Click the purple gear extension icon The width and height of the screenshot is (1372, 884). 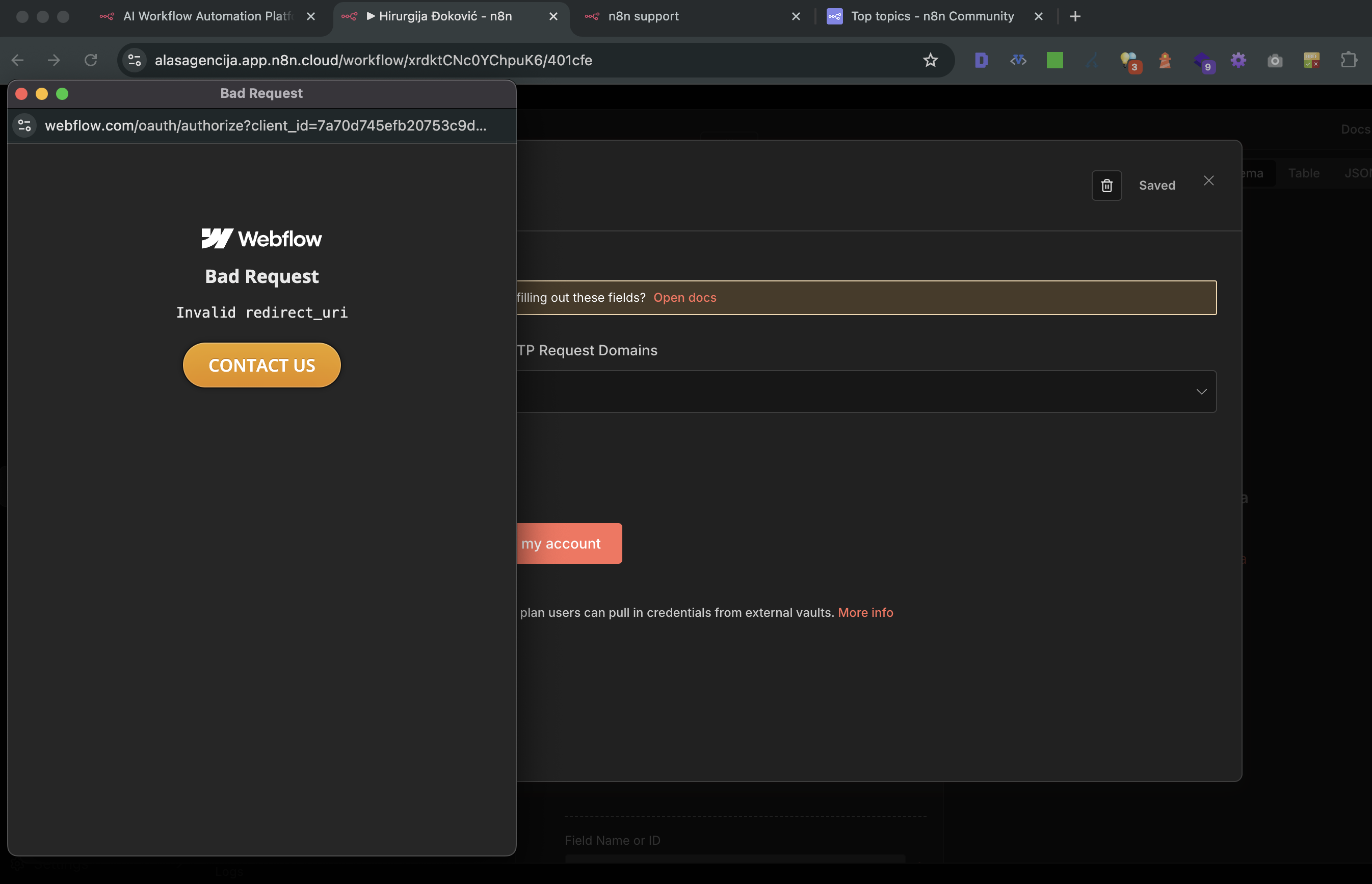point(1238,60)
